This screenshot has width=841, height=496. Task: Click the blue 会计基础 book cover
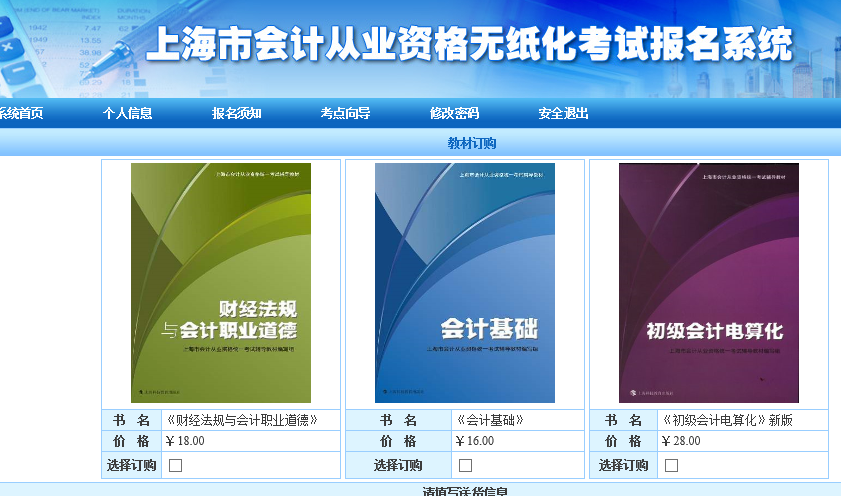tap(465, 283)
